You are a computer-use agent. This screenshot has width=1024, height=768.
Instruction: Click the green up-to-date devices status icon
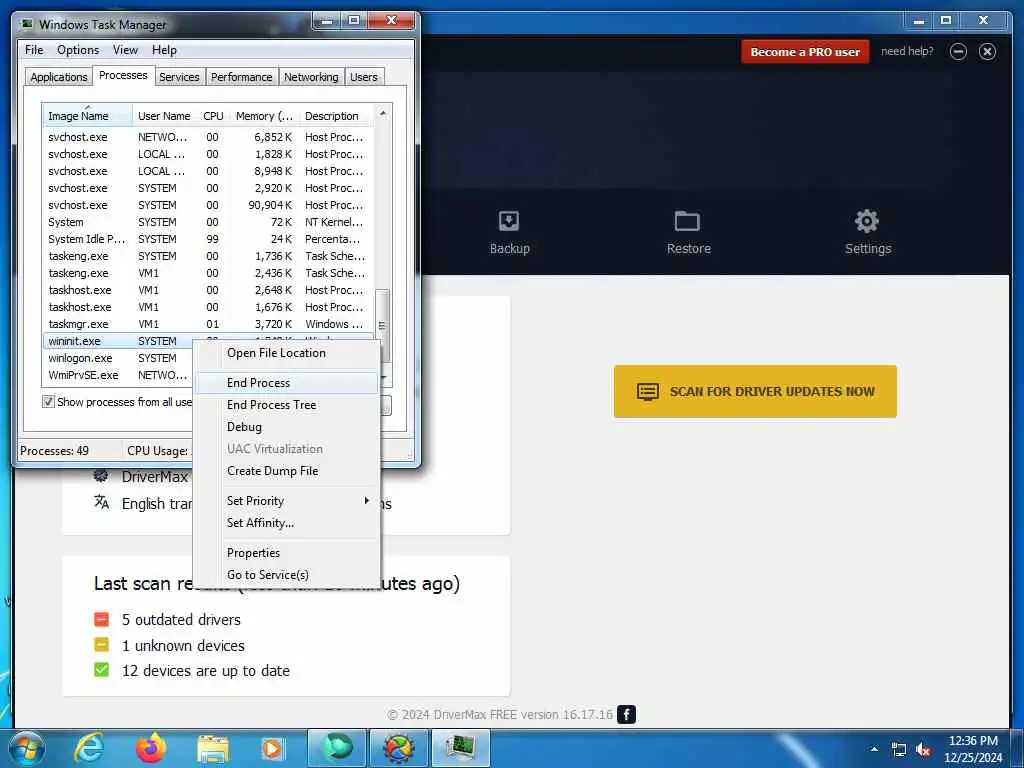(x=101, y=670)
